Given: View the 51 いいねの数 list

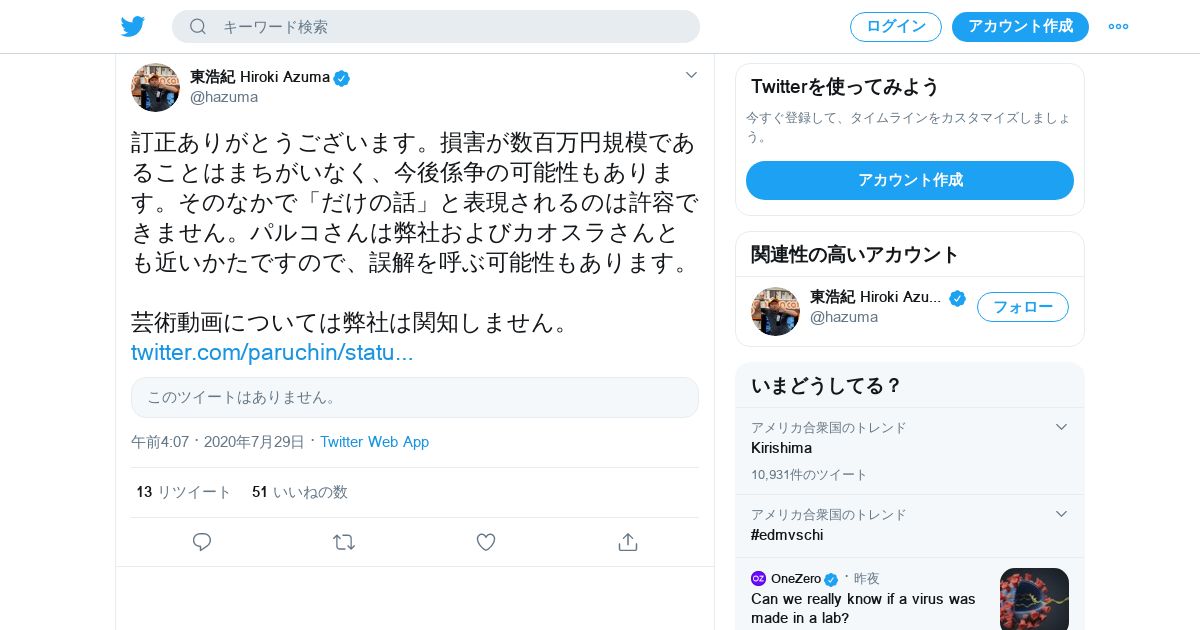Looking at the screenshot, I should [x=300, y=492].
